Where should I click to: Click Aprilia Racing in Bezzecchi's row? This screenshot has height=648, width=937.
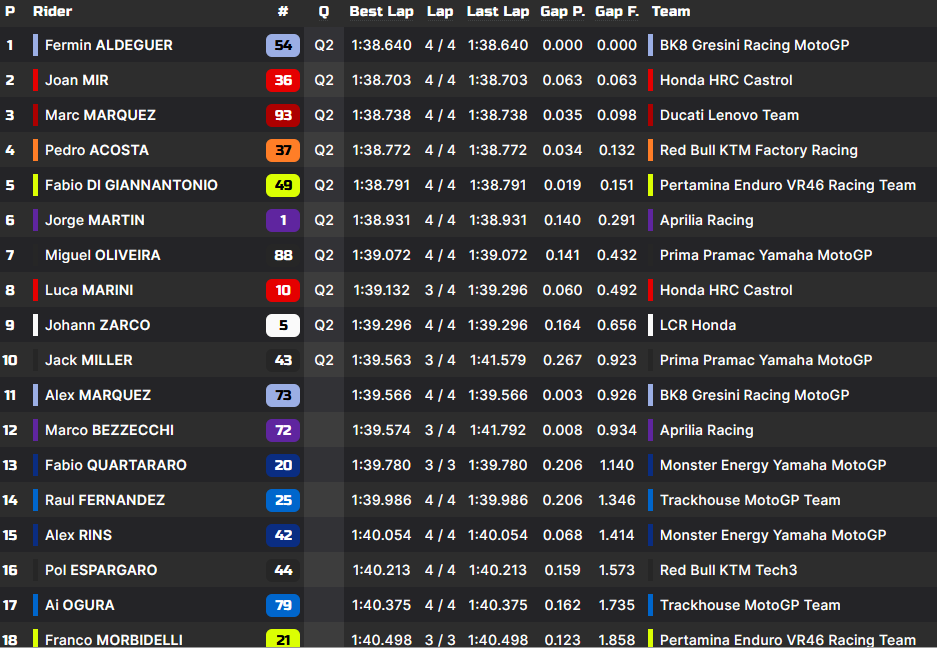click(x=706, y=430)
